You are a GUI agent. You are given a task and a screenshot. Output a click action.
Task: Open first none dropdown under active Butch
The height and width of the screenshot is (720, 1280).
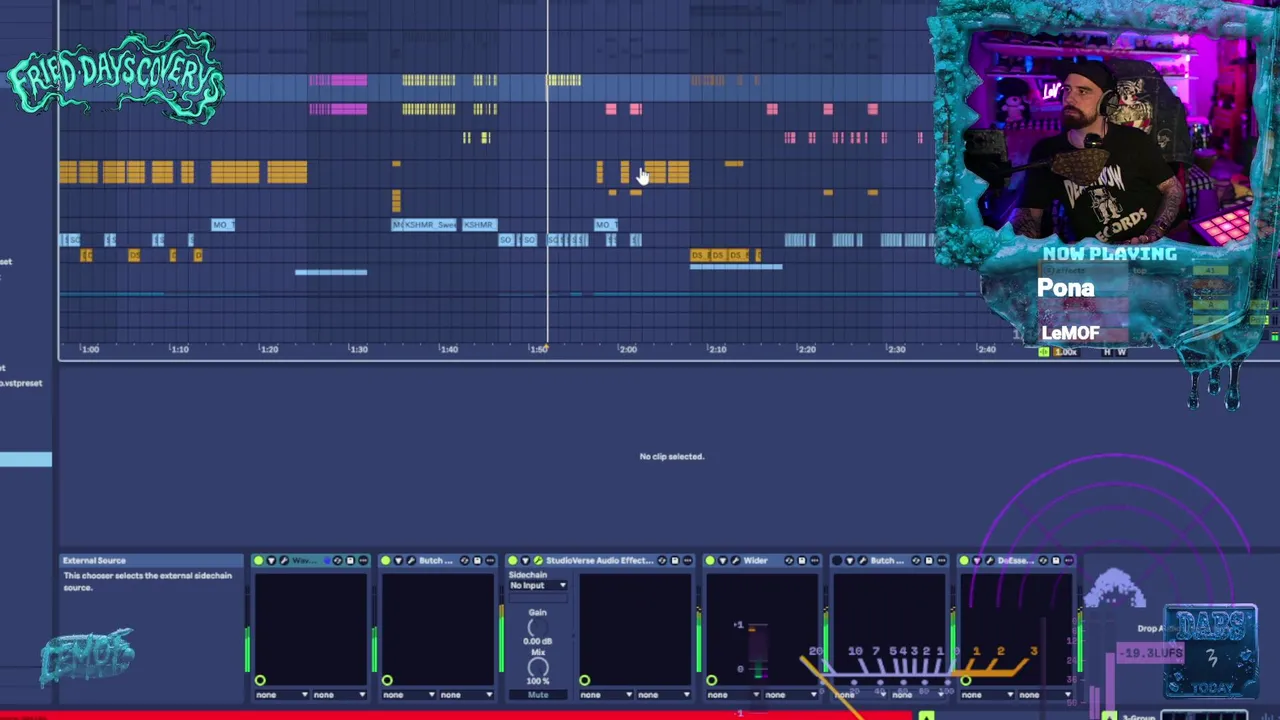408,694
